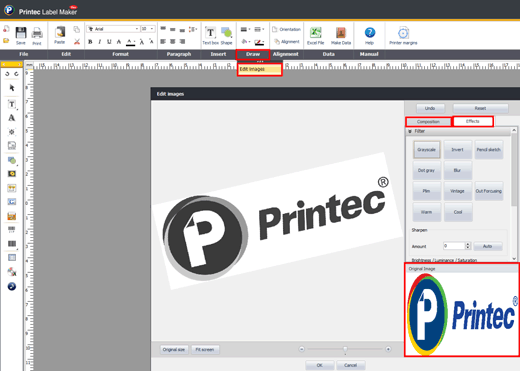Viewport: 520px width, 371px height.
Task: Open Help from the ribbon
Action: pos(370,35)
